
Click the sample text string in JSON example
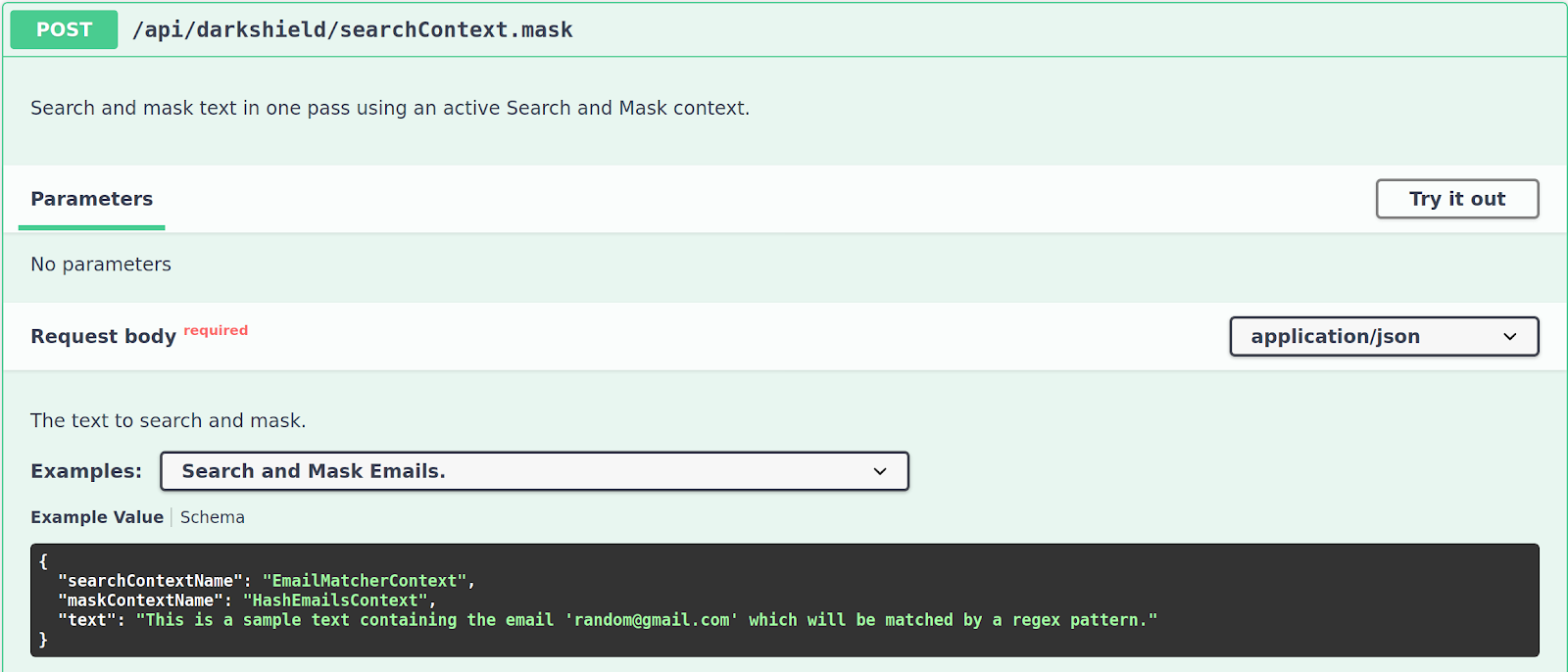click(x=647, y=620)
